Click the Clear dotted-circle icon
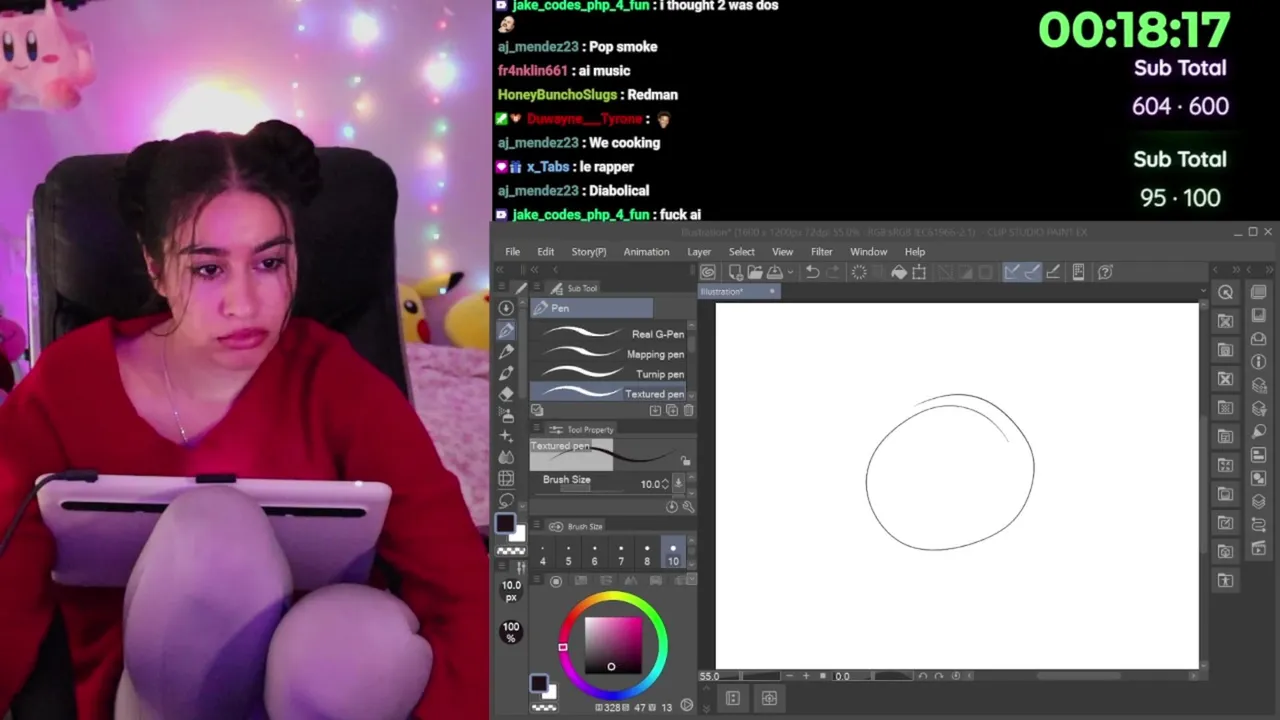The height and width of the screenshot is (720, 1280). [x=858, y=272]
